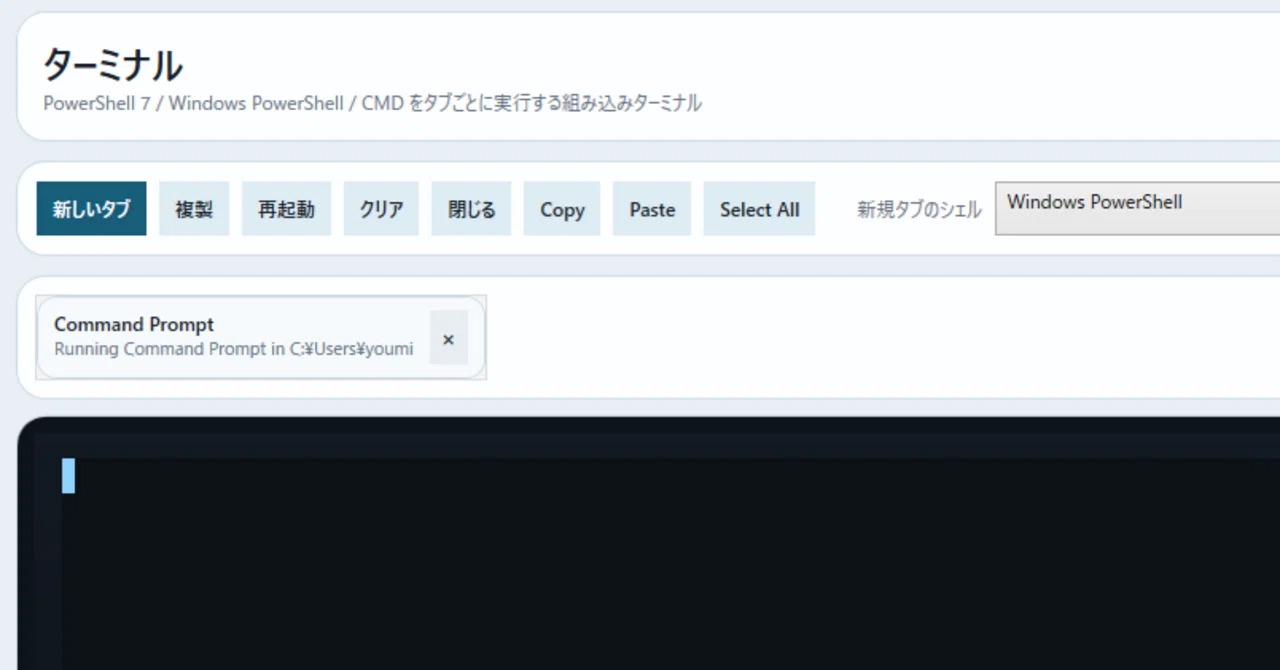Click the ターミナル page heading
Viewport: 1280px width, 670px height.
point(113,65)
